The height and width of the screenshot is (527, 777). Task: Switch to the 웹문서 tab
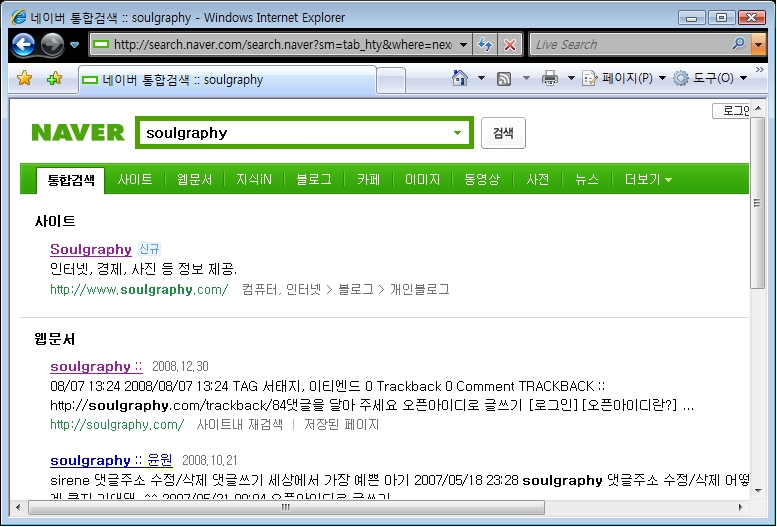(195, 179)
